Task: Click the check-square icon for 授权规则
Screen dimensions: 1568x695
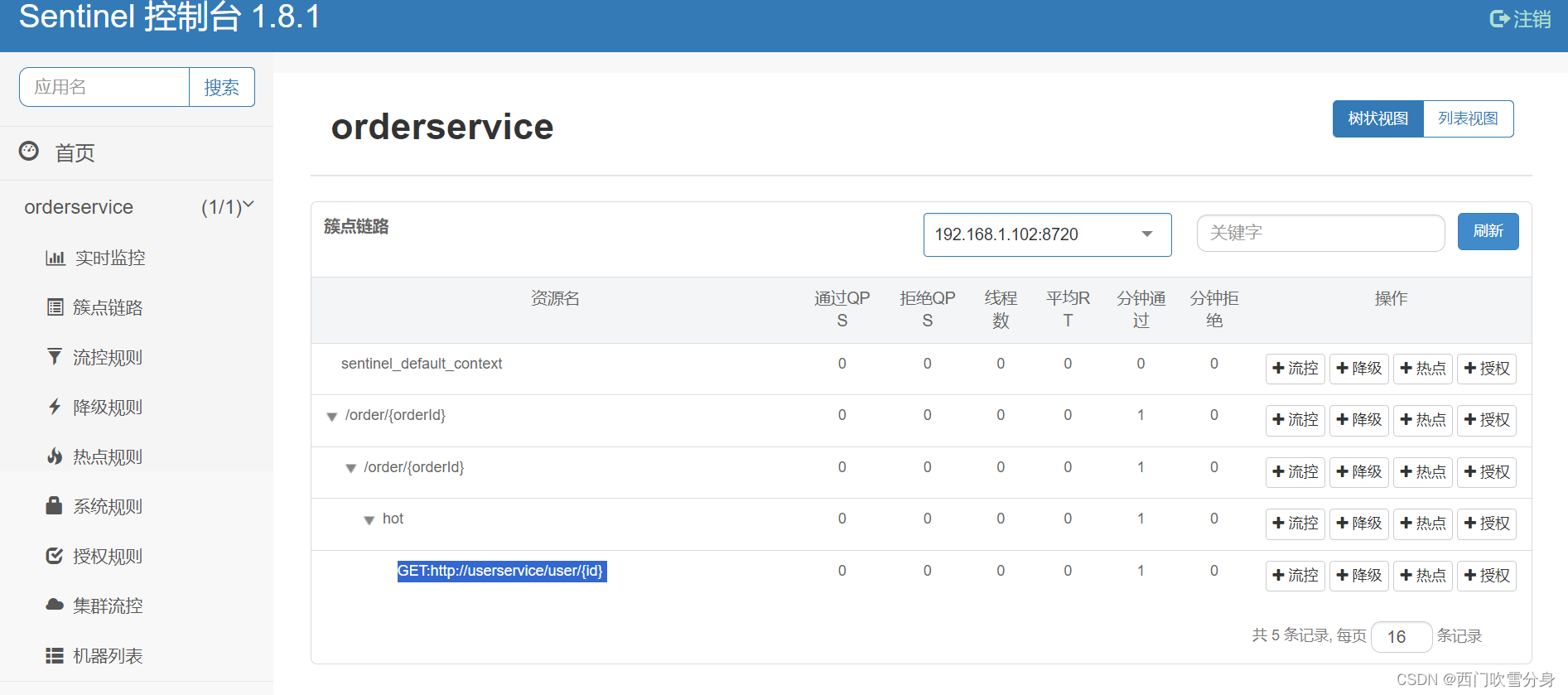Action: click(55, 556)
